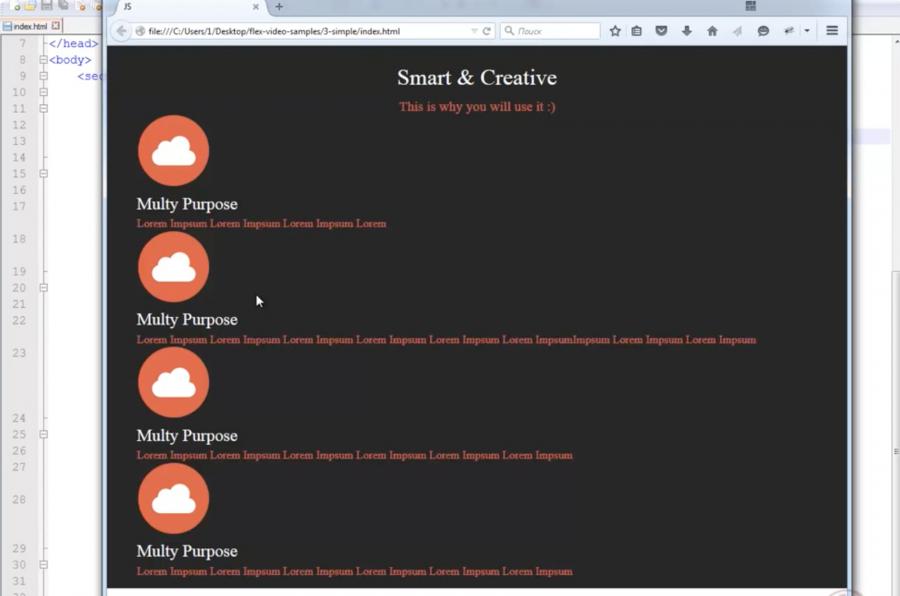The width and height of the screenshot is (900, 596).
Task: Click the browser back arrow button
Action: coord(122,31)
